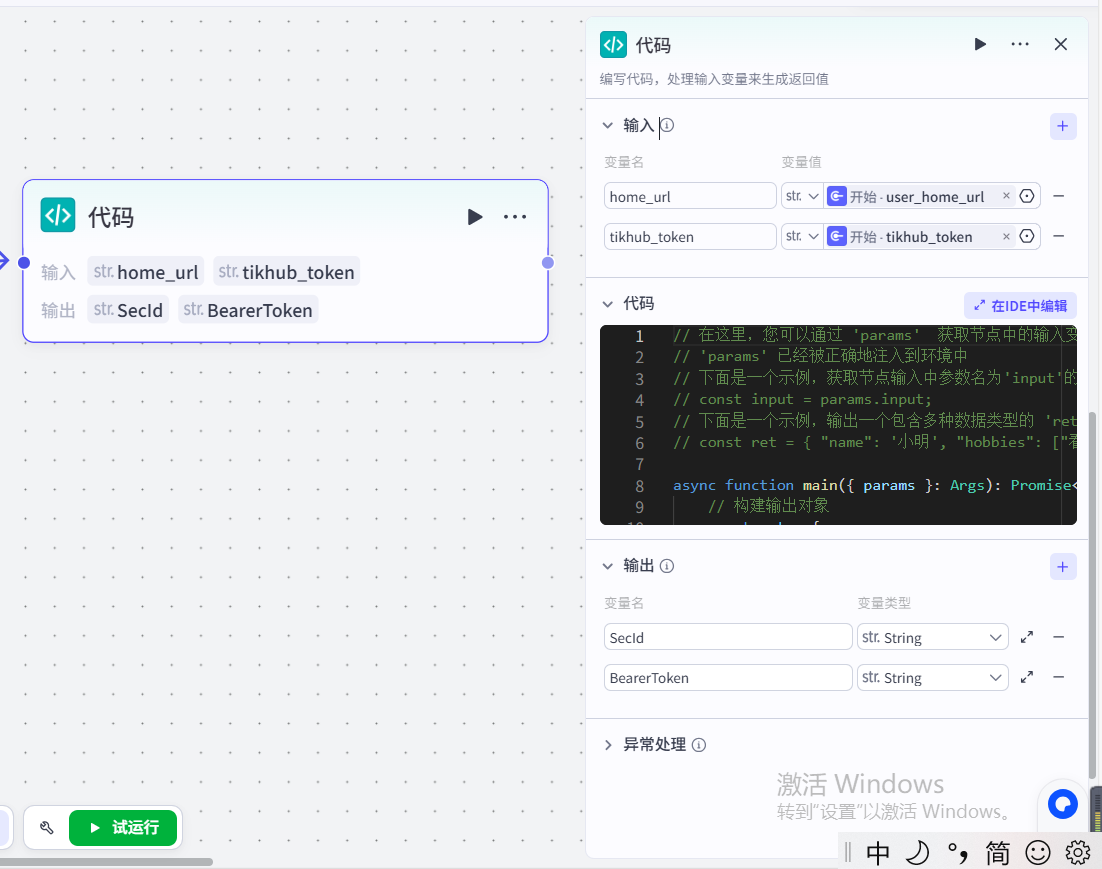
Task: Click play icon on canvas code node
Action: click(x=475, y=217)
